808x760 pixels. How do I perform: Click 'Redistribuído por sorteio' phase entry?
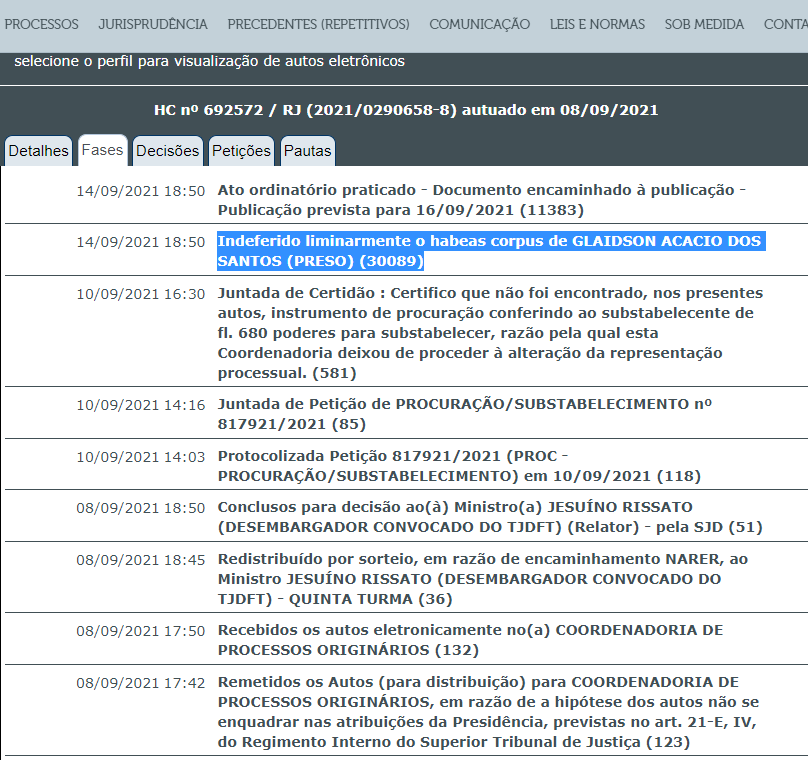pyautogui.click(x=482, y=579)
